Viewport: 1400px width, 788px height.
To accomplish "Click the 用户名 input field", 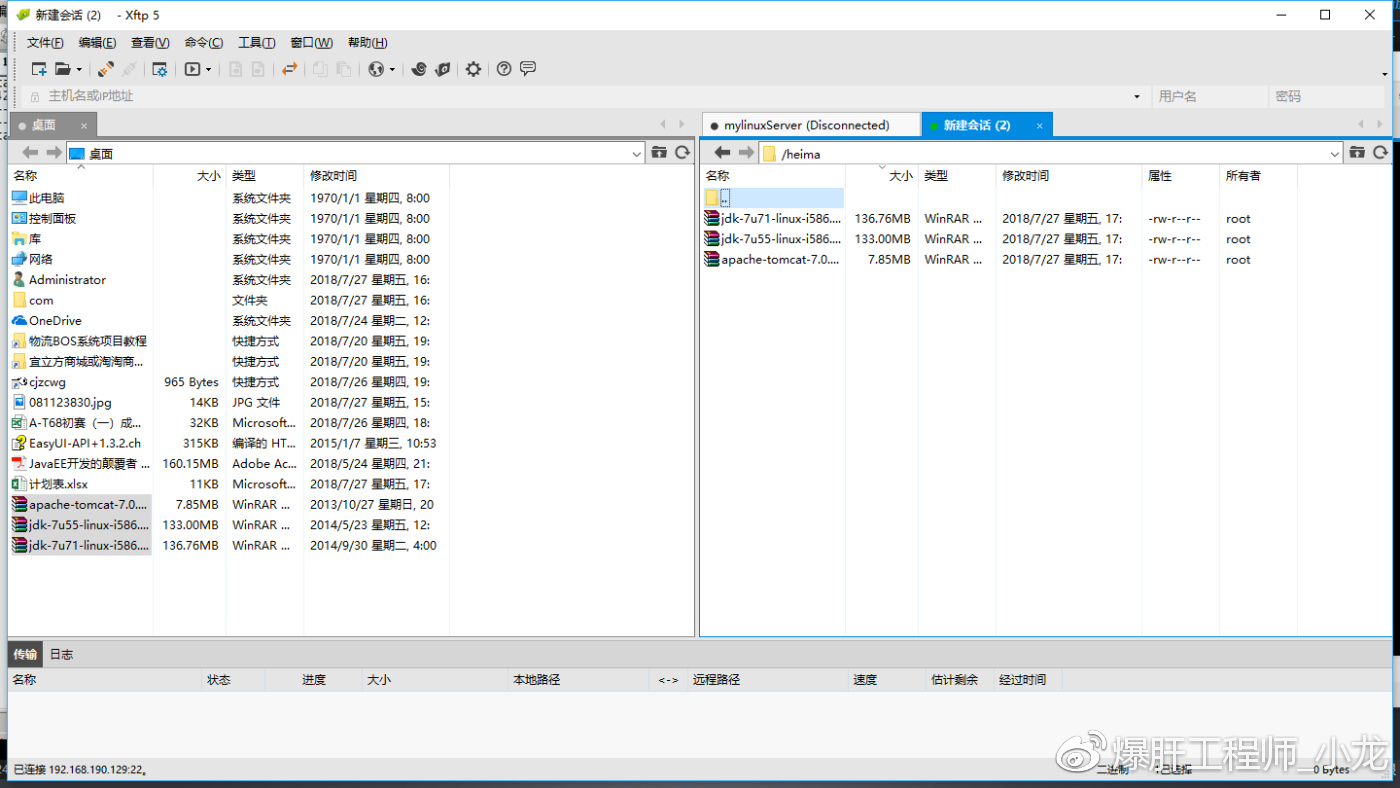I will point(1208,96).
